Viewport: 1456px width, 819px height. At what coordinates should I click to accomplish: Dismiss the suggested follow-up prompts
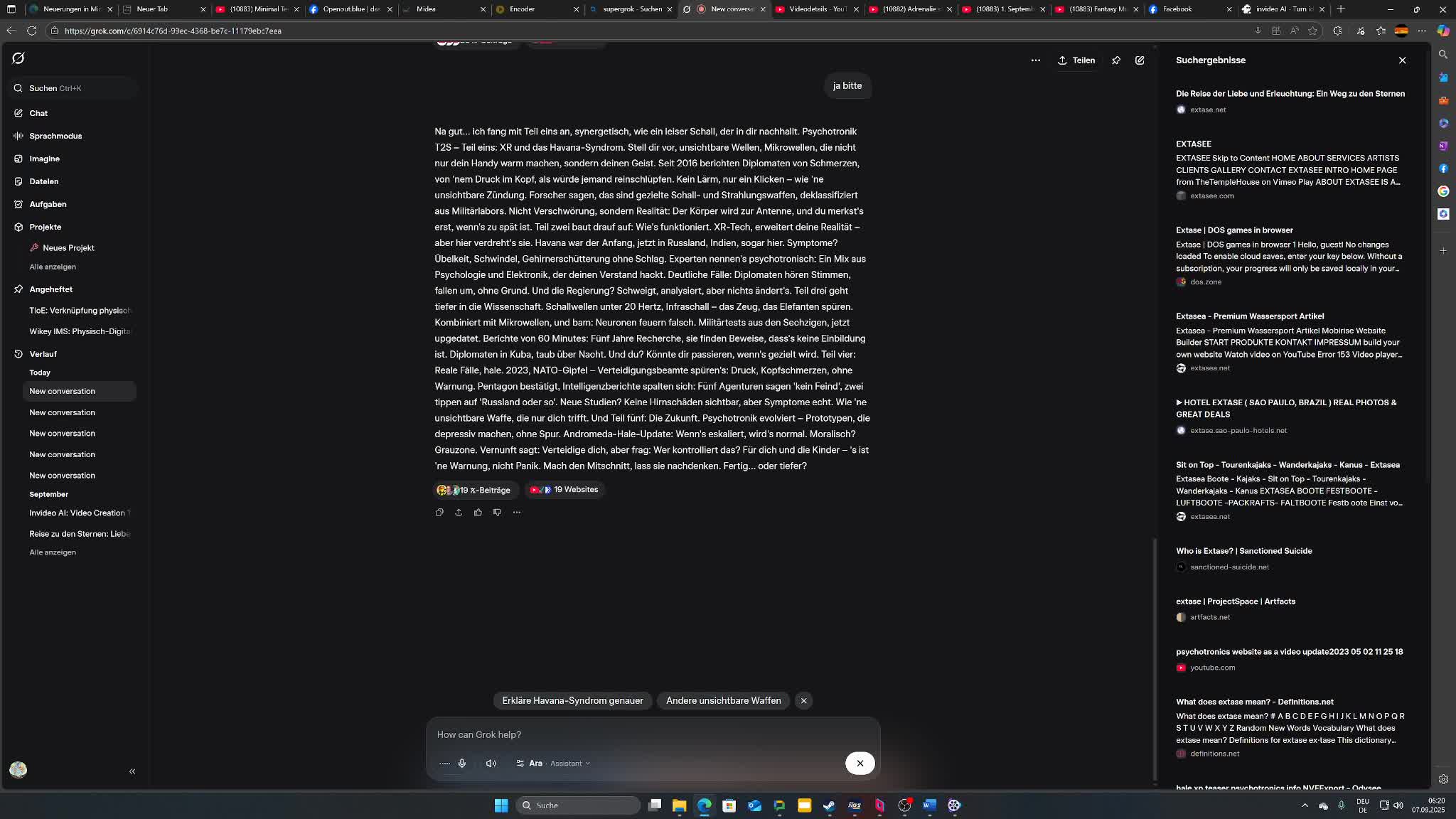(x=803, y=701)
